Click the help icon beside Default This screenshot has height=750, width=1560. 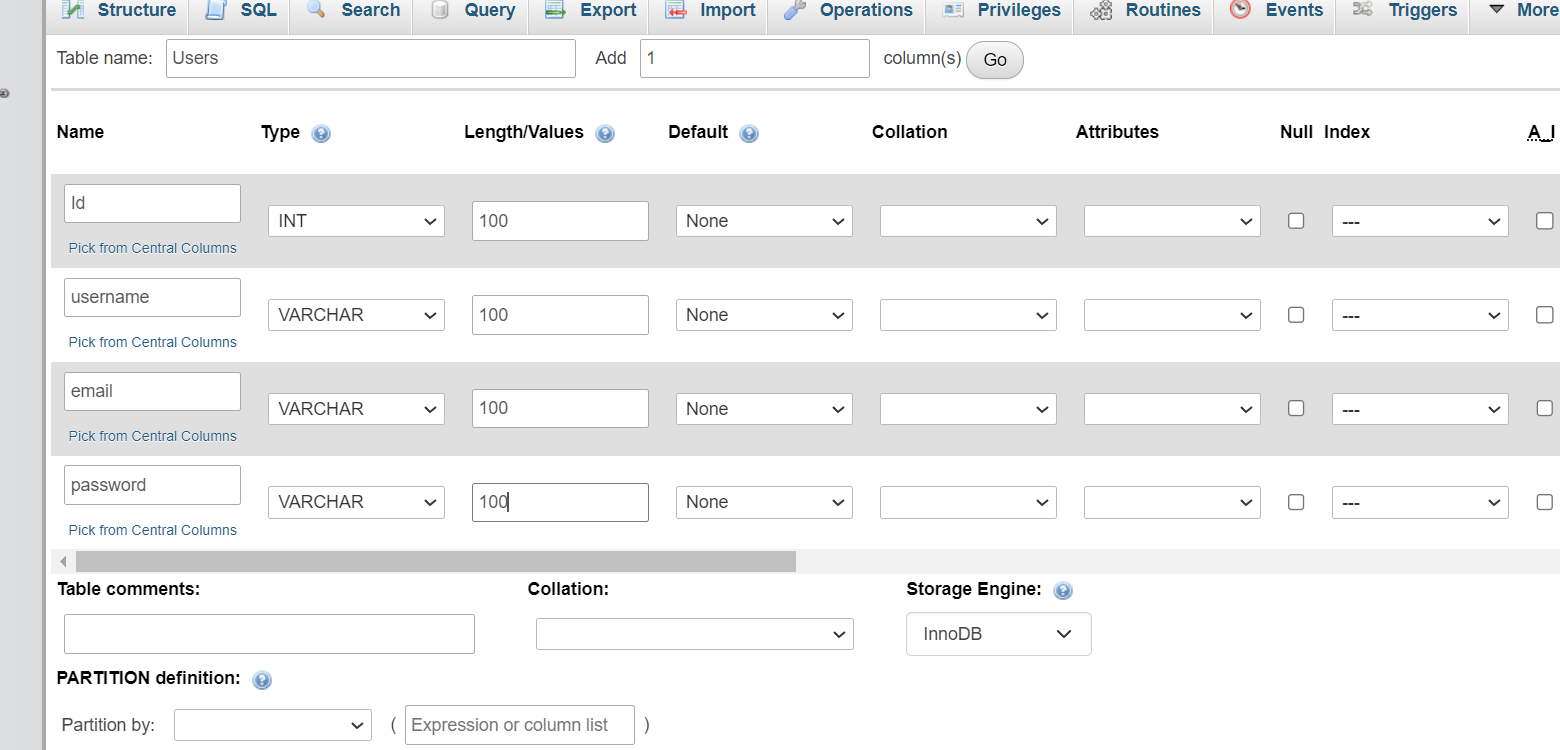[749, 133]
